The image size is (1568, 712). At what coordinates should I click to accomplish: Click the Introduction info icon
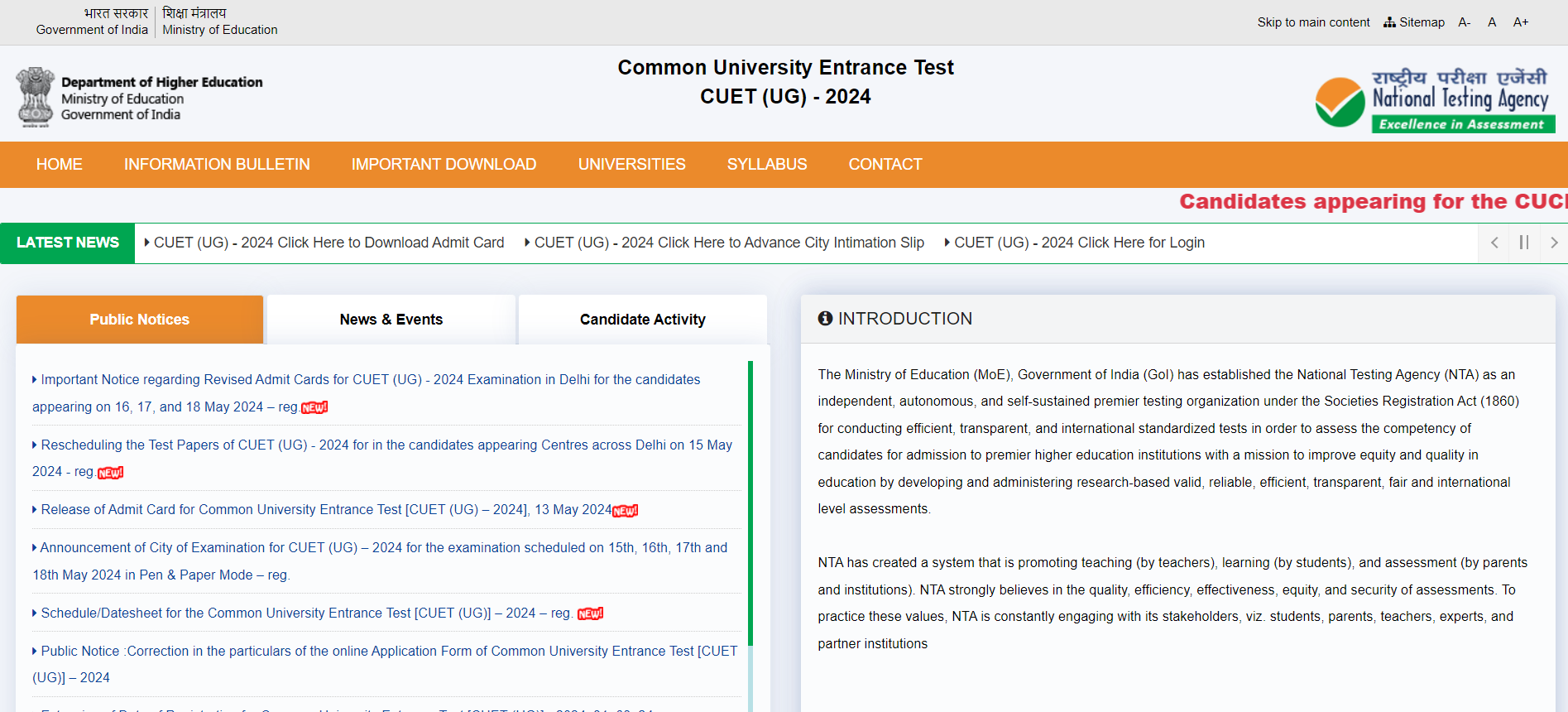(x=825, y=319)
